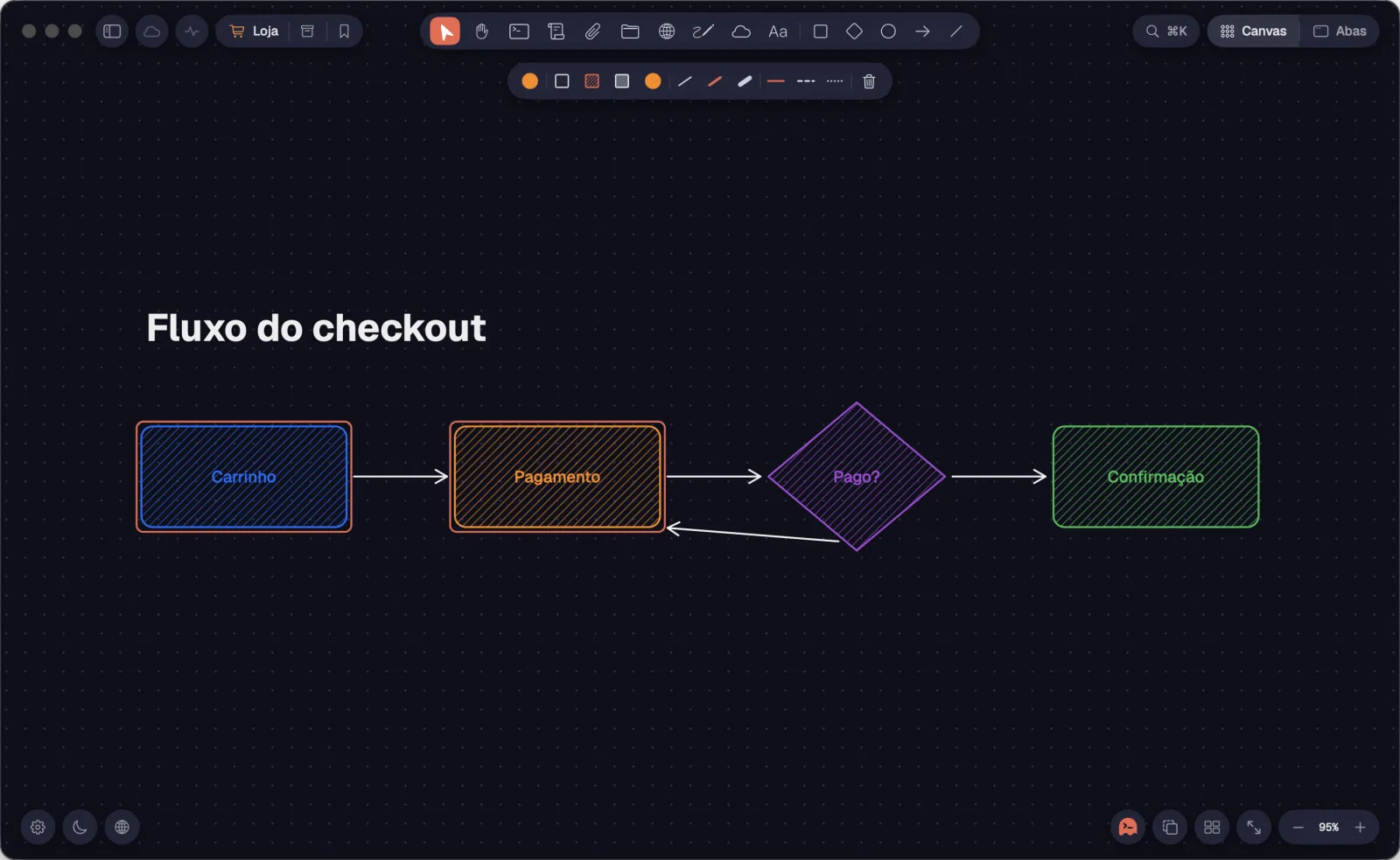This screenshot has width=1400, height=860.
Task: Click the paperclip attachment tool
Action: tap(592, 31)
